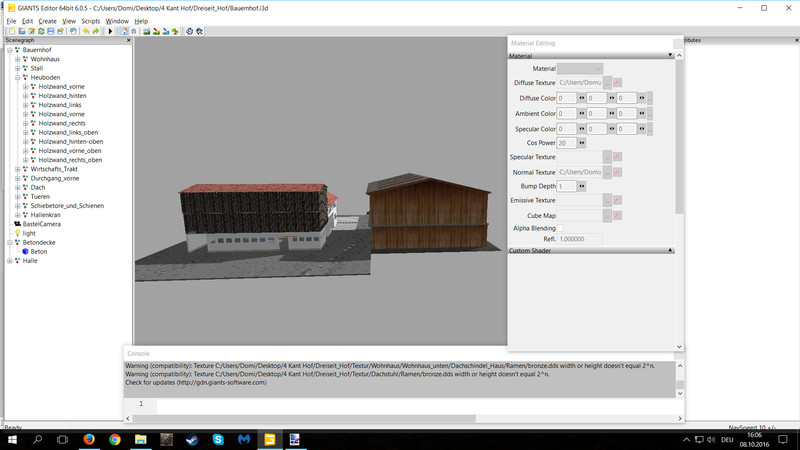The image size is (800, 450).
Task: Open the Create menu
Action: (x=47, y=20)
